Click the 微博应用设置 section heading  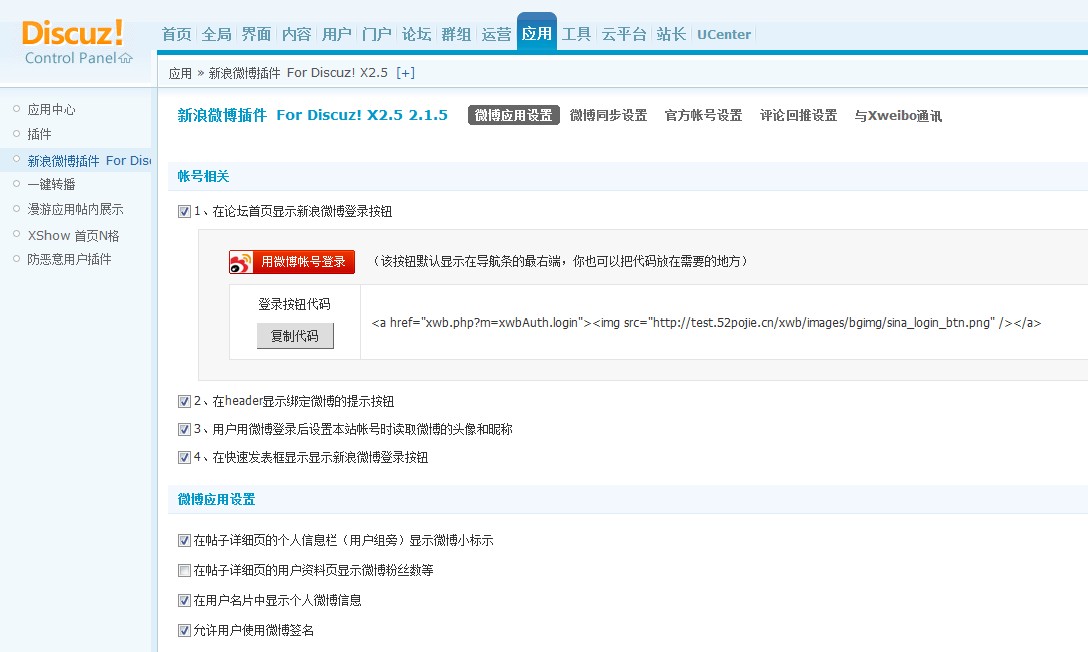[216, 499]
